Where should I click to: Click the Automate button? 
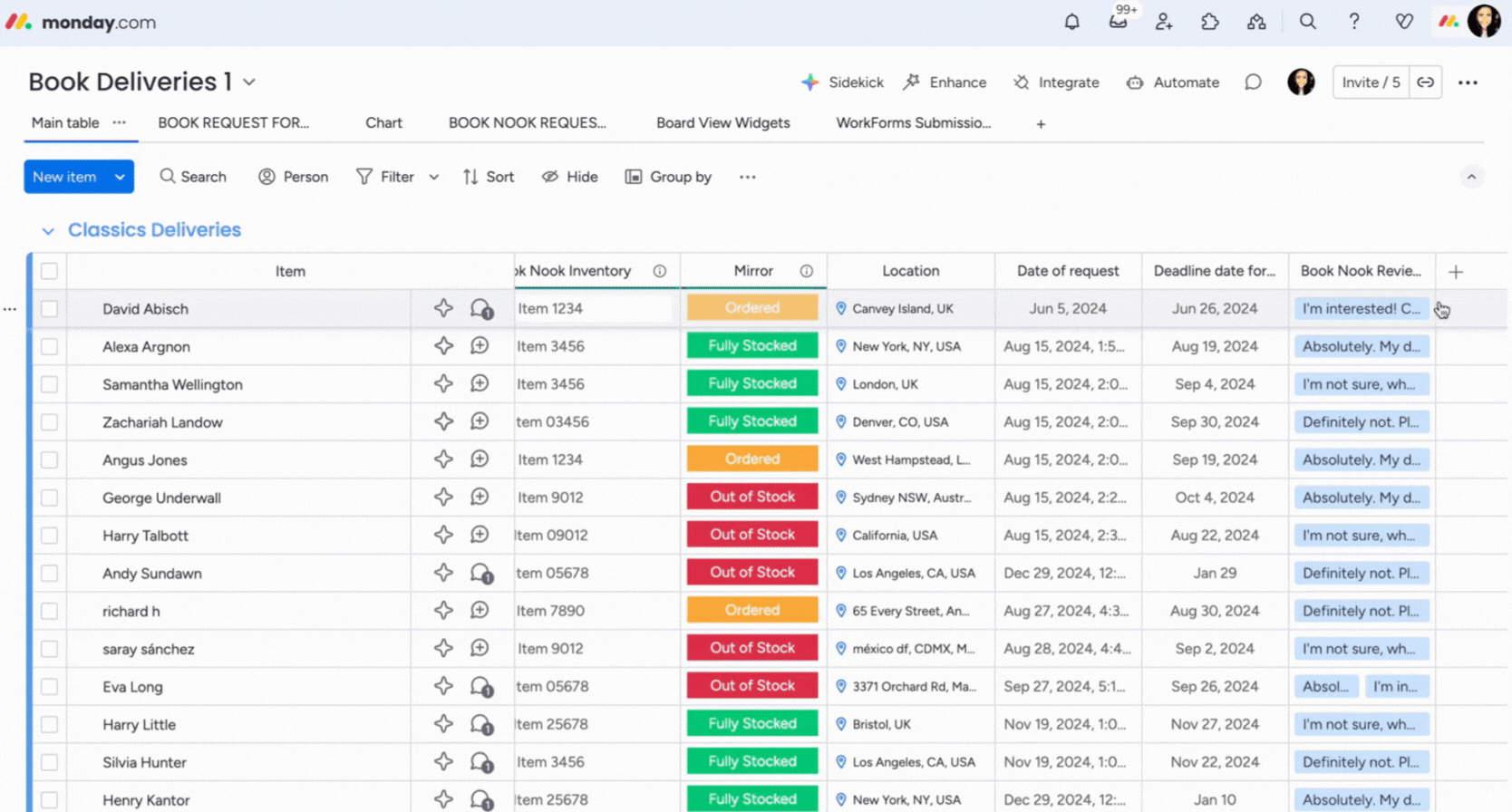[x=1173, y=82]
